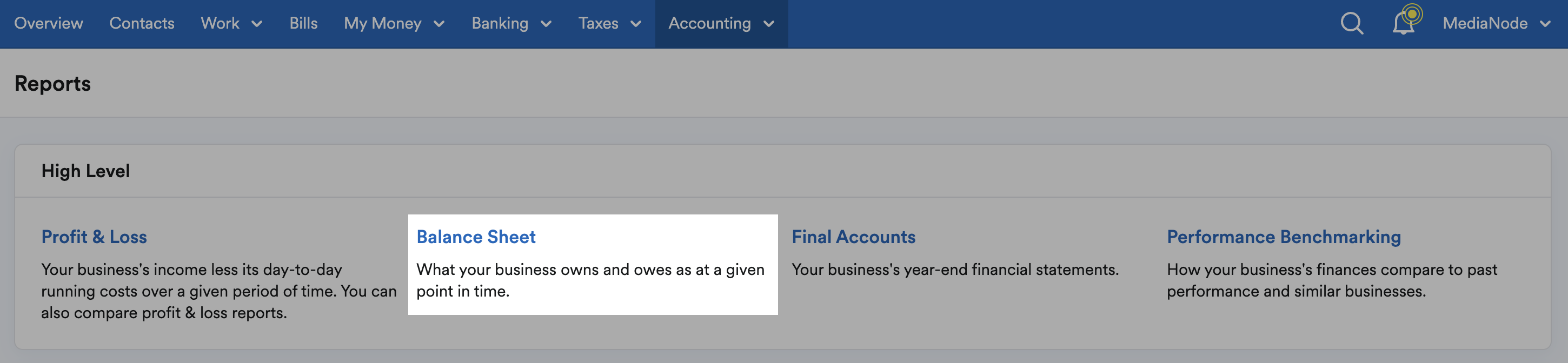
Task: Select the Accounting menu label
Action: [709, 24]
